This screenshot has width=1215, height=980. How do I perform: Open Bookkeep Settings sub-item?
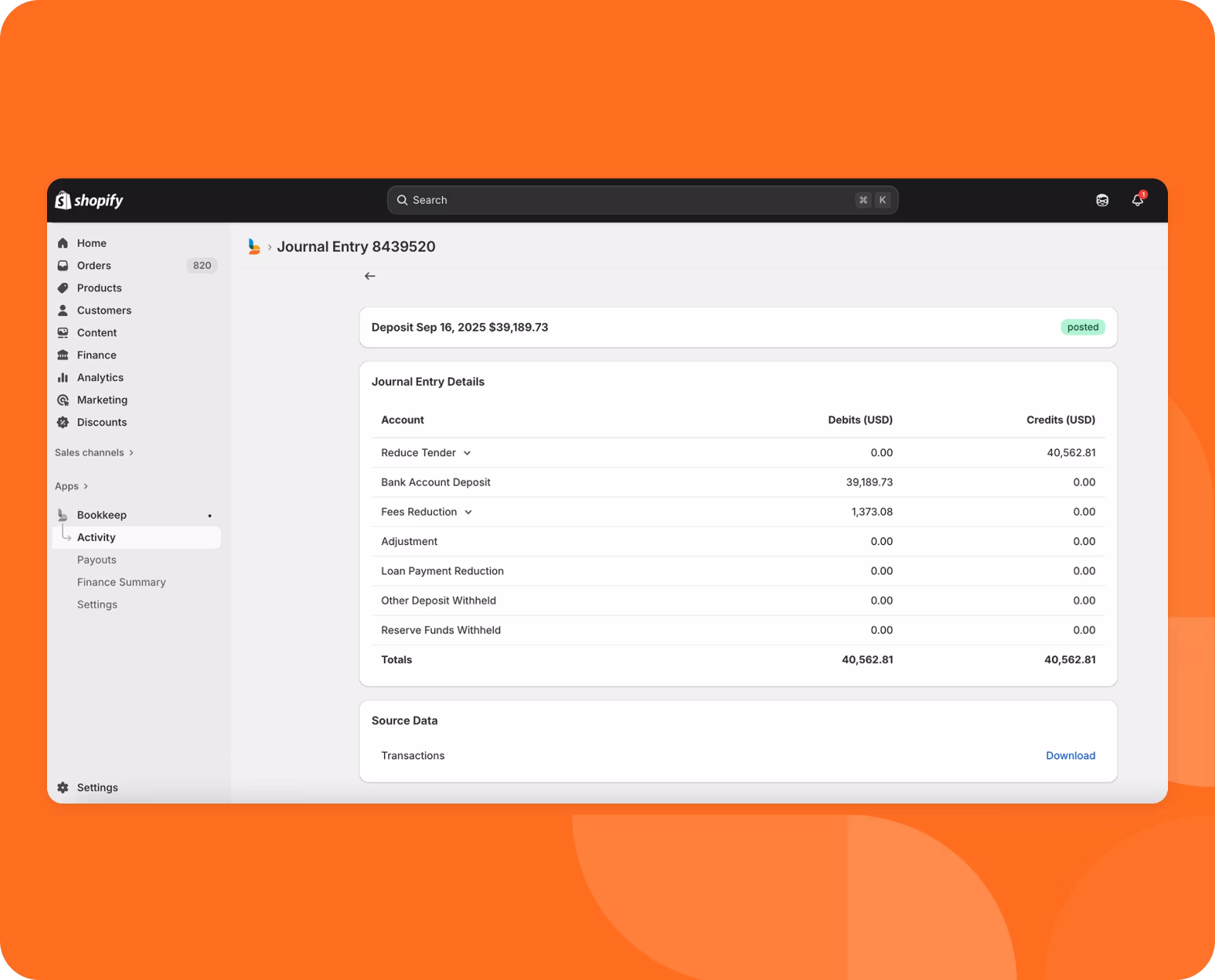(97, 604)
